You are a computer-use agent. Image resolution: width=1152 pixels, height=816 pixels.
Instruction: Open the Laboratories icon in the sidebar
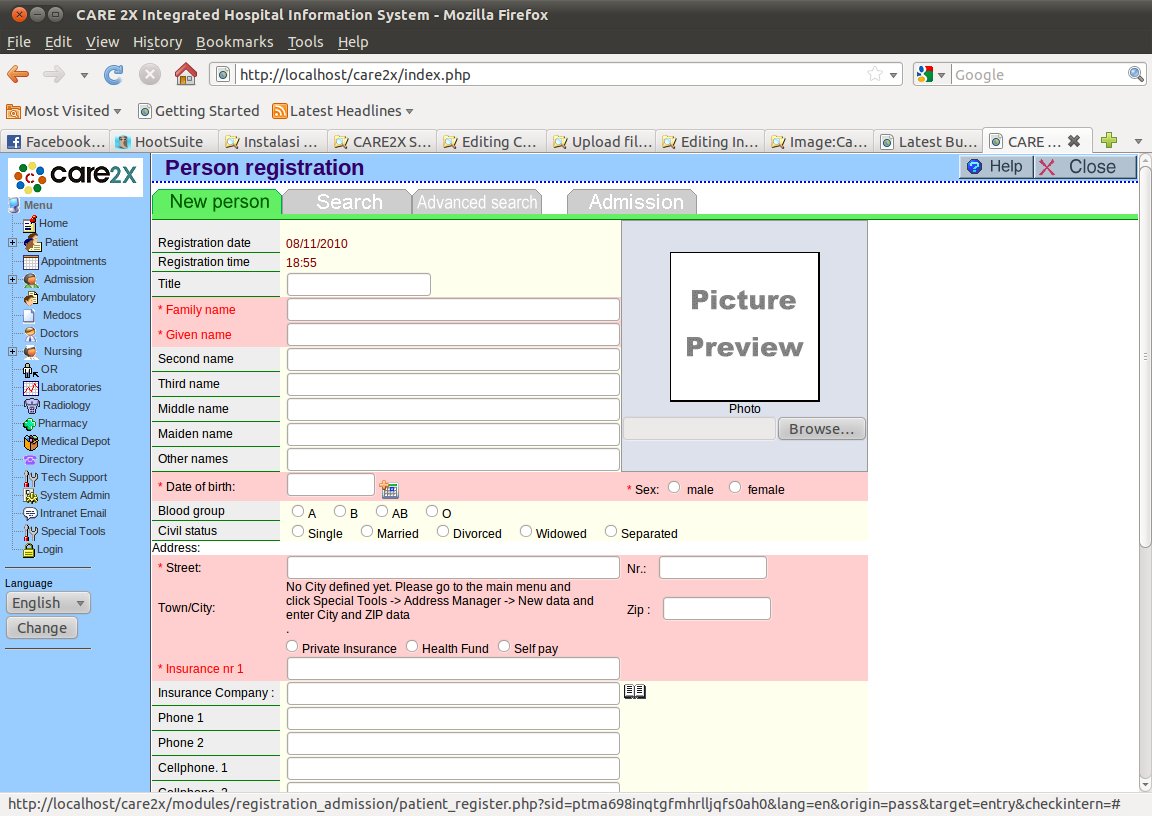click(x=31, y=388)
